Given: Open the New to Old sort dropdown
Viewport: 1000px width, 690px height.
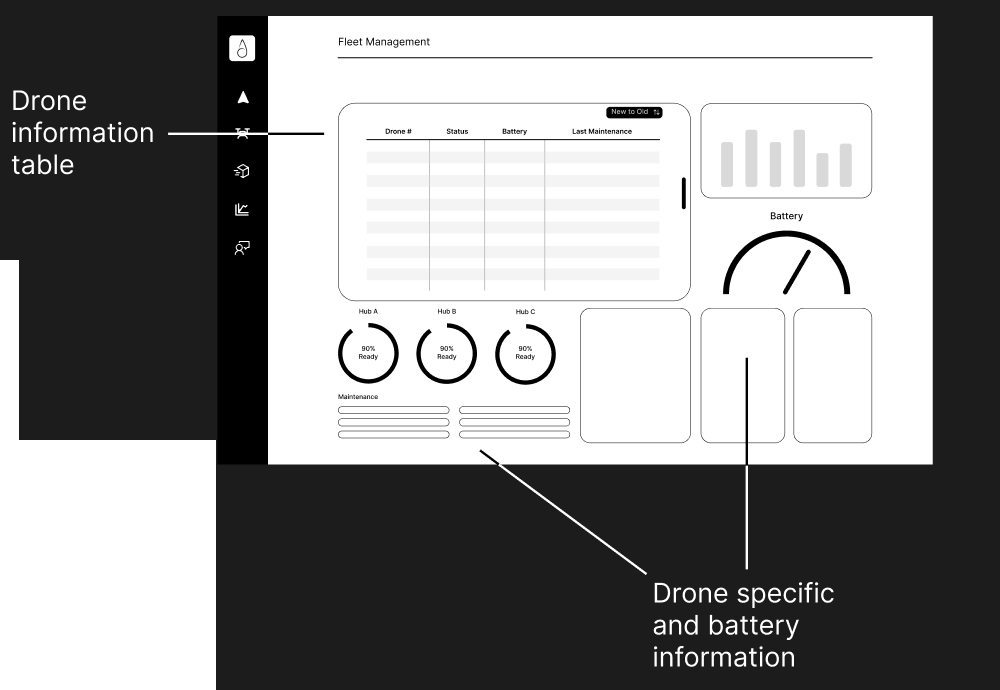Looking at the screenshot, I should 634,112.
